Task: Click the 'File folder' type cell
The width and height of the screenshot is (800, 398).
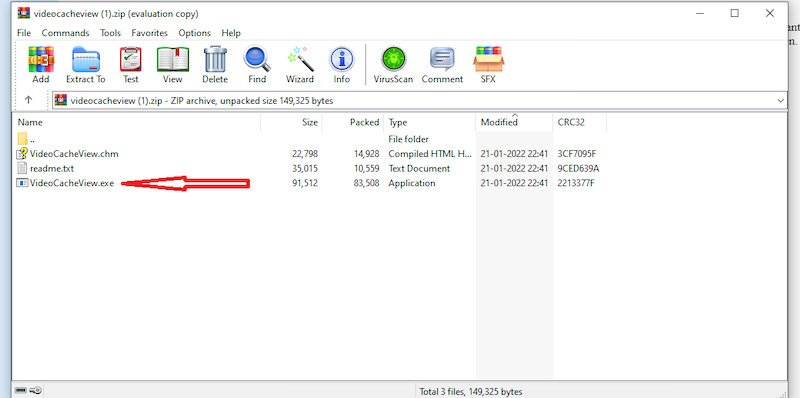Action: pos(408,139)
